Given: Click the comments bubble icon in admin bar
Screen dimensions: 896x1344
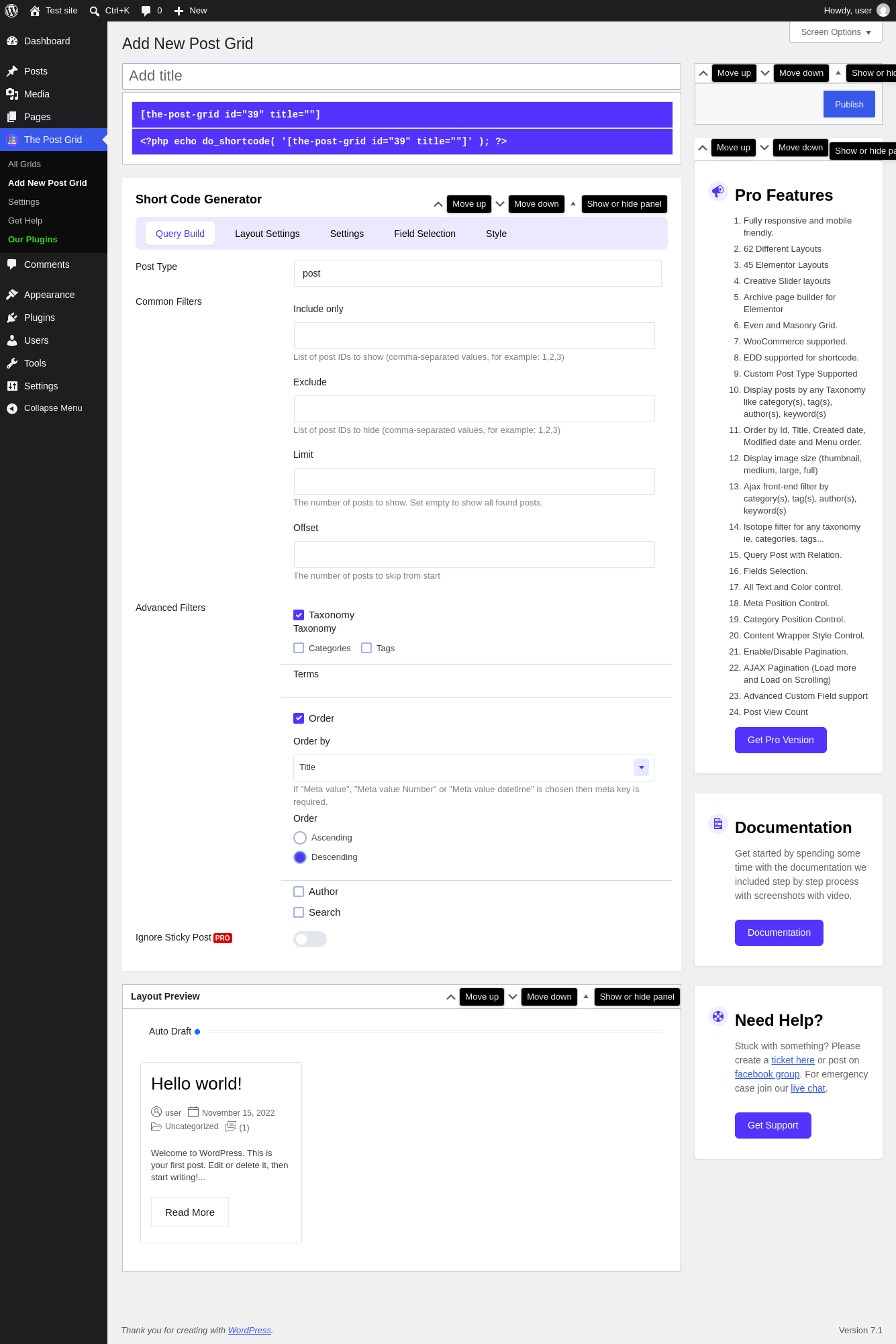Looking at the screenshot, I should click(x=146, y=11).
